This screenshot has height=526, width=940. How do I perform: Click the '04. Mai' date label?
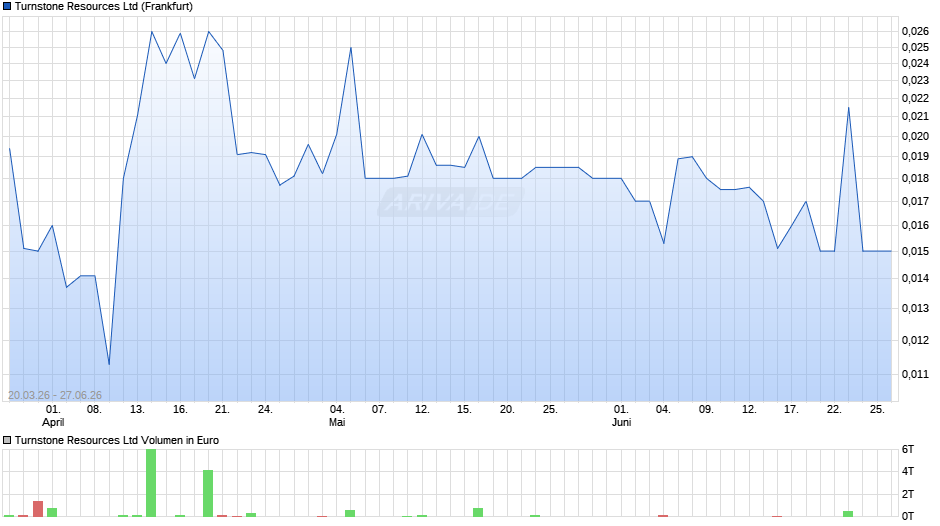[x=337, y=416]
